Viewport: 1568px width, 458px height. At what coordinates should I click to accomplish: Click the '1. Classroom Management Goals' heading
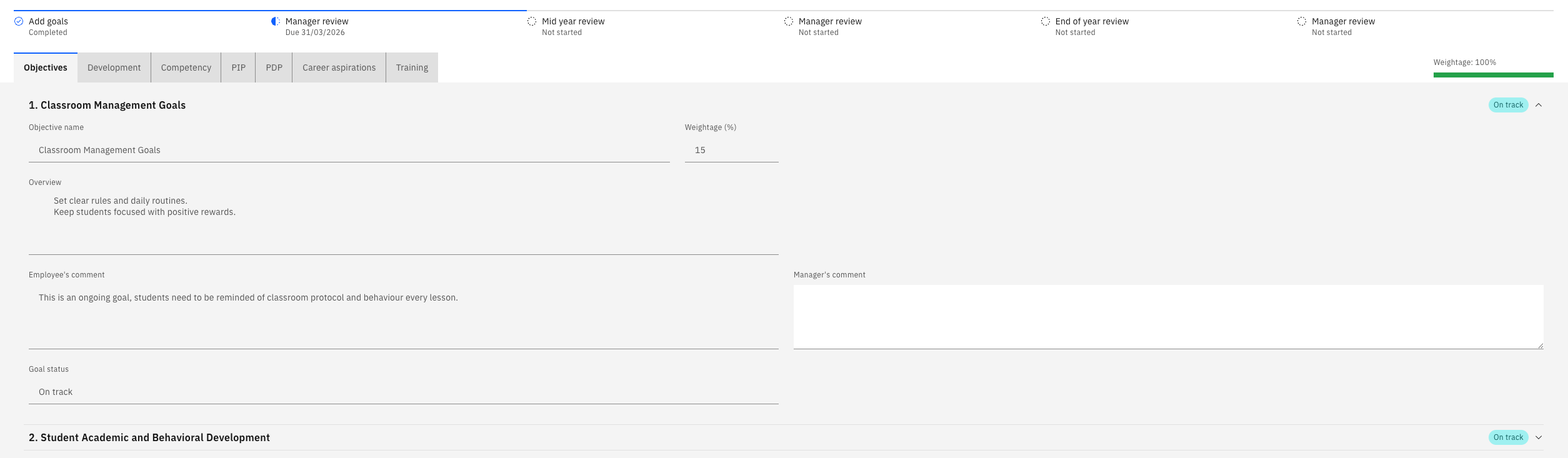(x=107, y=105)
